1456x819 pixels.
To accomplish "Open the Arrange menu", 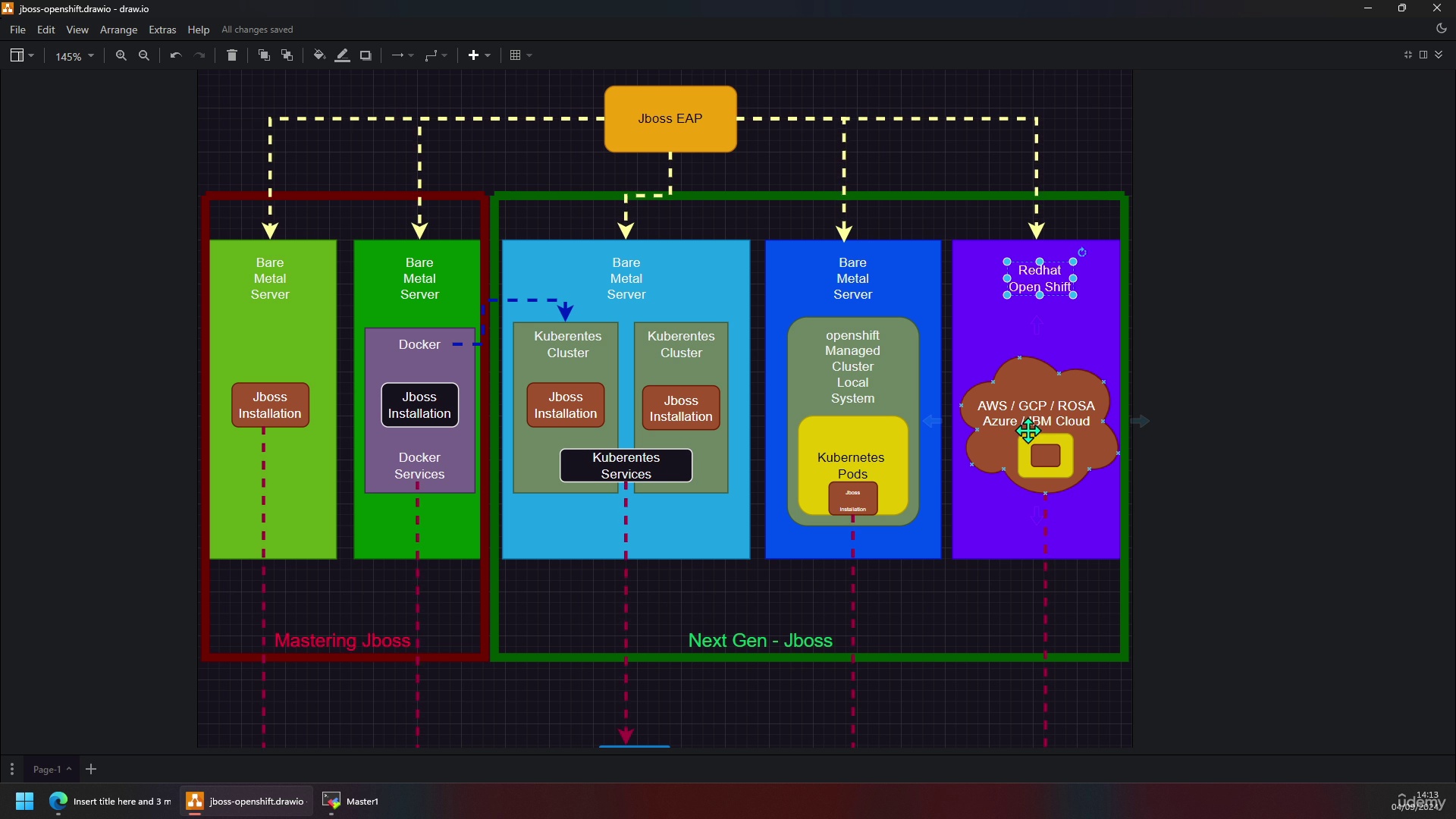I will (x=119, y=30).
